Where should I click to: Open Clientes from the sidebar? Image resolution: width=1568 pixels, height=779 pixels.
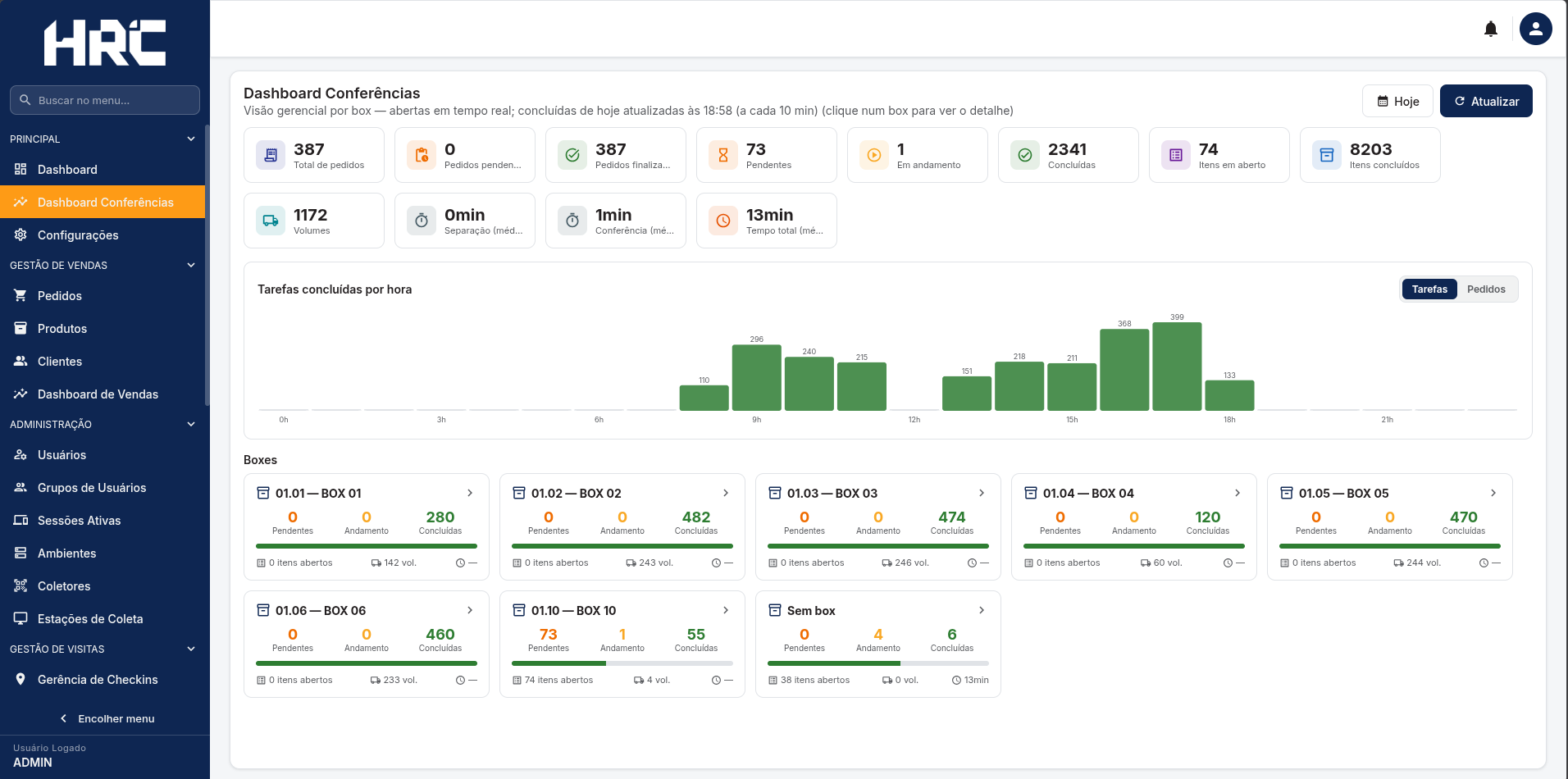pos(103,361)
